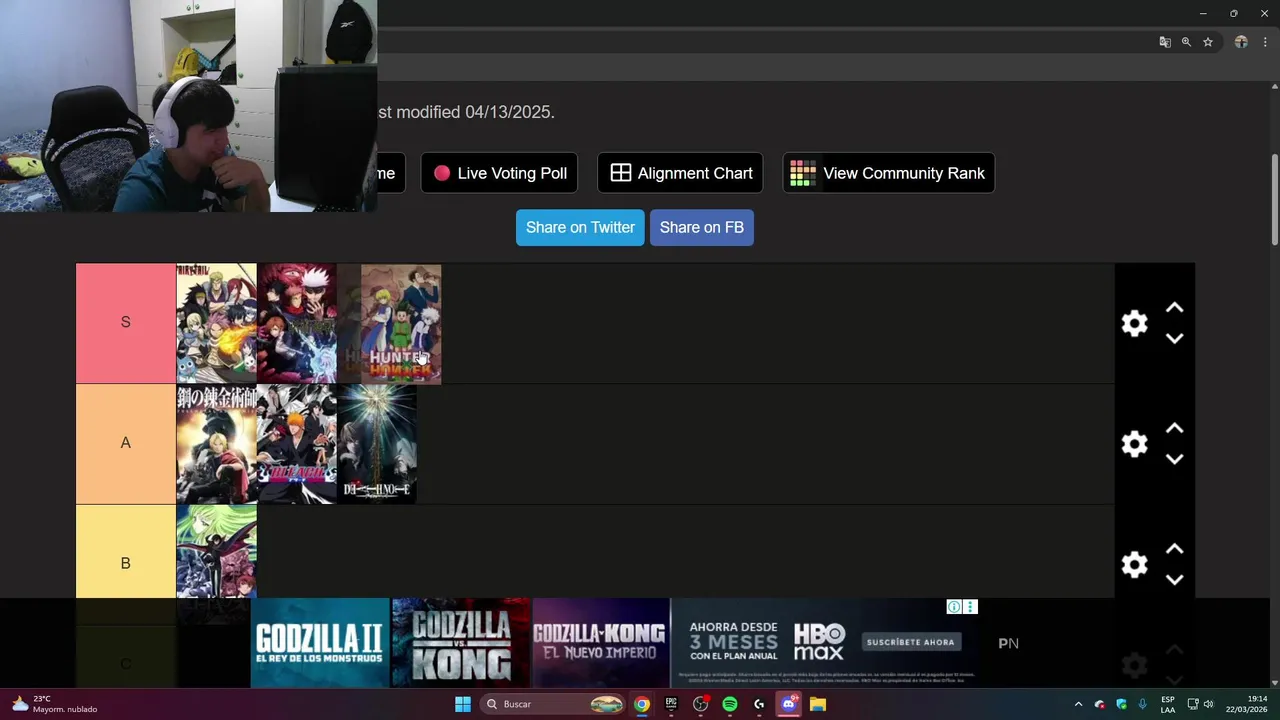Open volume and network quick settings
1280x720 pixels.
1202,704
